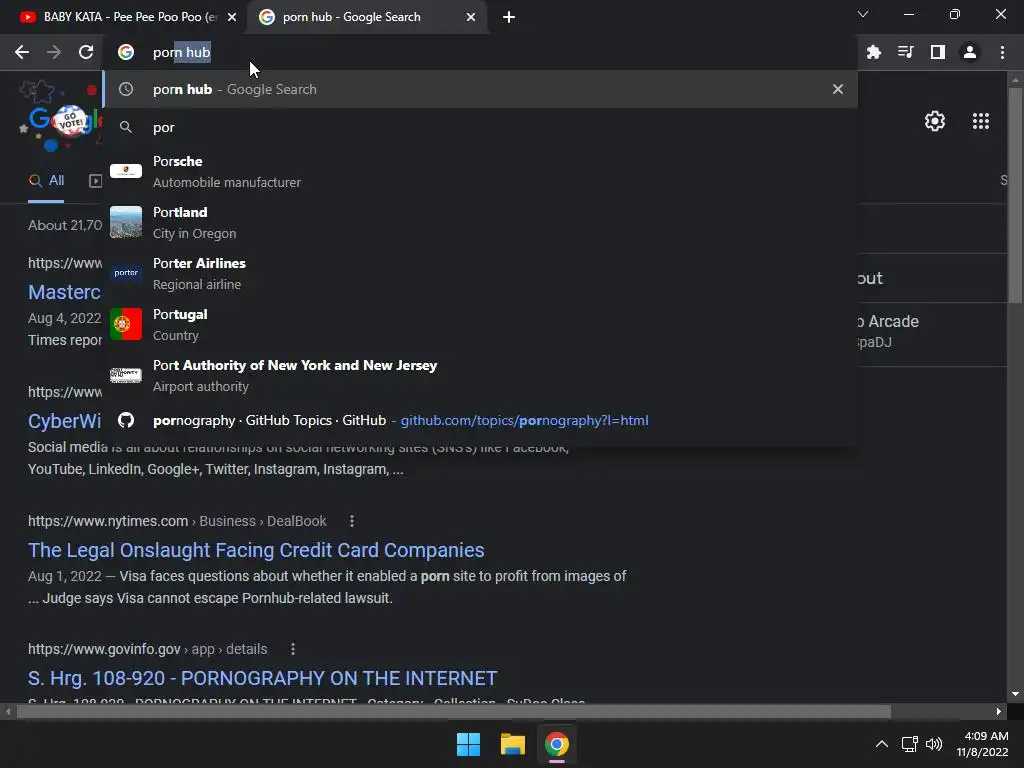Open the Chrome extensions puzzle icon

873,52
